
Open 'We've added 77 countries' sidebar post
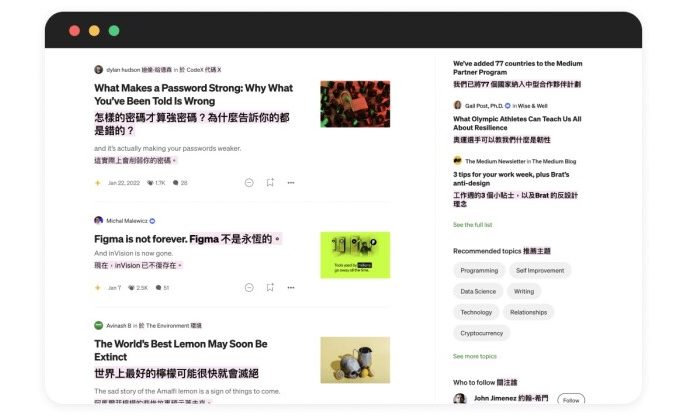[x=518, y=68]
